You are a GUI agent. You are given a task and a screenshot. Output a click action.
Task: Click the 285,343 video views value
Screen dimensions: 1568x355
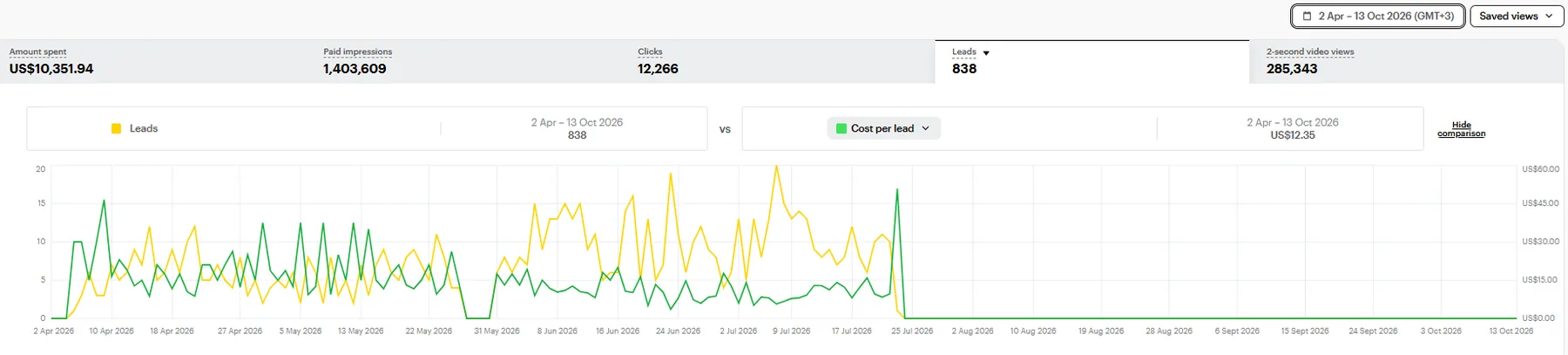(x=1292, y=69)
